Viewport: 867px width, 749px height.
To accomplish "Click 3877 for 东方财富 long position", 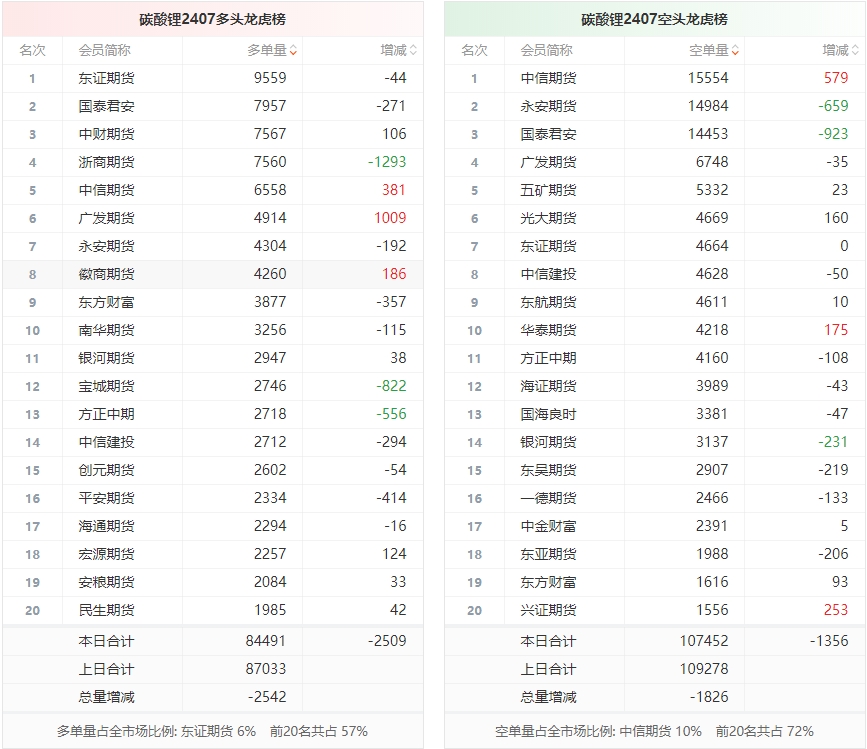I will click(270, 302).
